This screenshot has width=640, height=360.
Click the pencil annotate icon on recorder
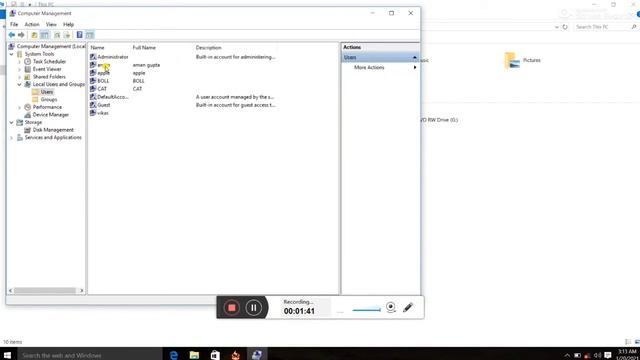click(x=408, y=307)
